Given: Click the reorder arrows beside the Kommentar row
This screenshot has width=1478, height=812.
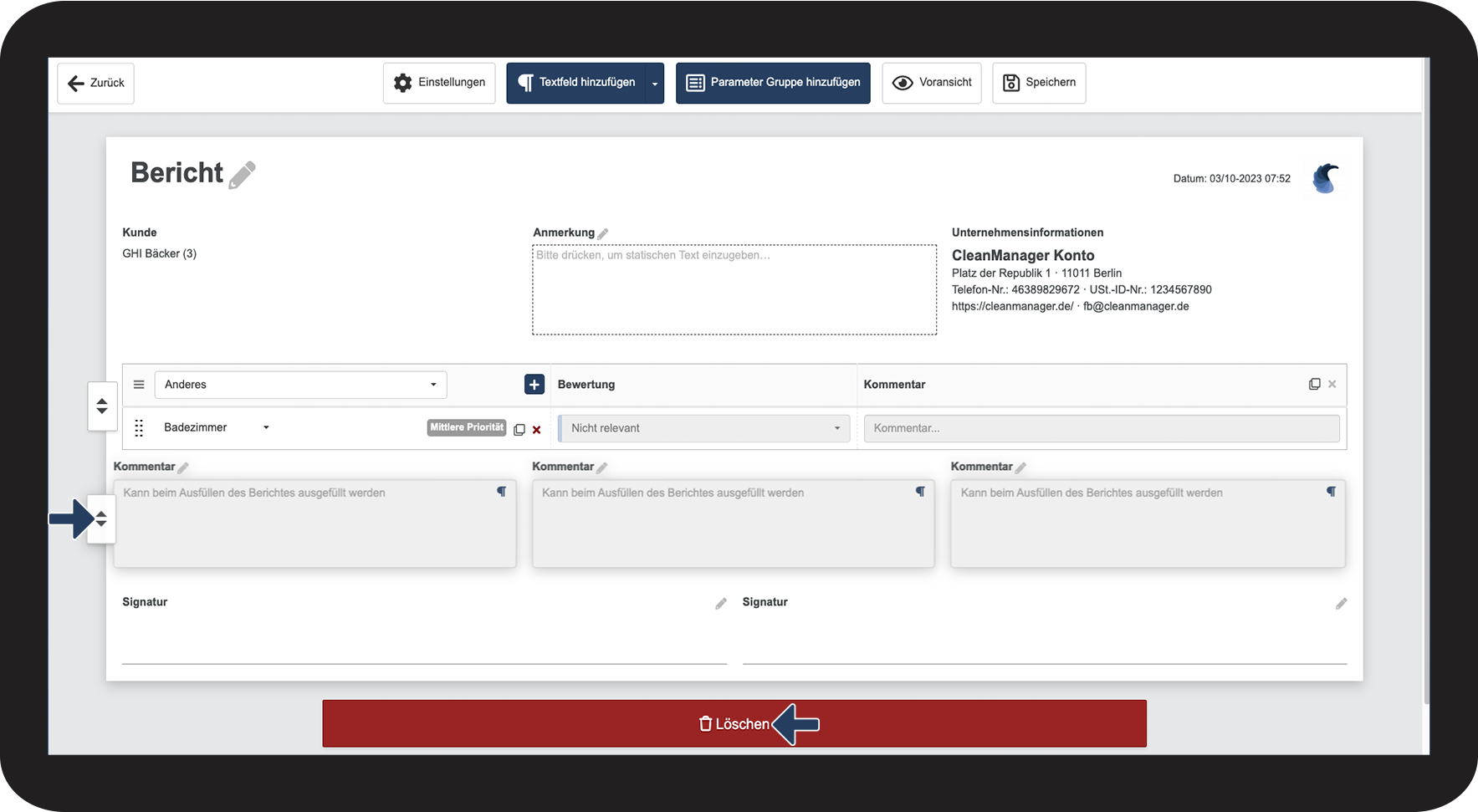Looking at the screenshot, I should tap(101, 519).
